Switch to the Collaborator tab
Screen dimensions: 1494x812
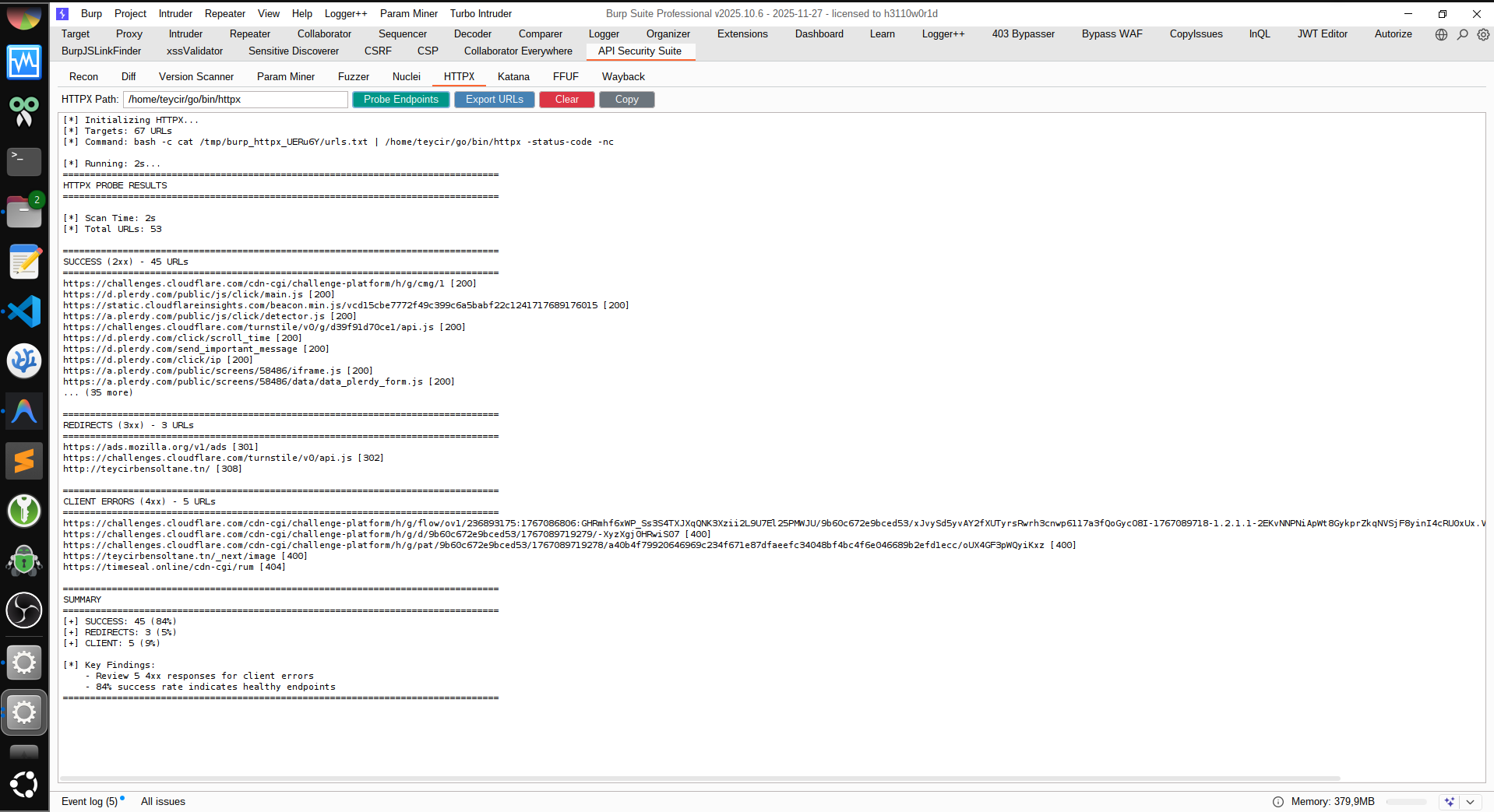coord(324,34)
